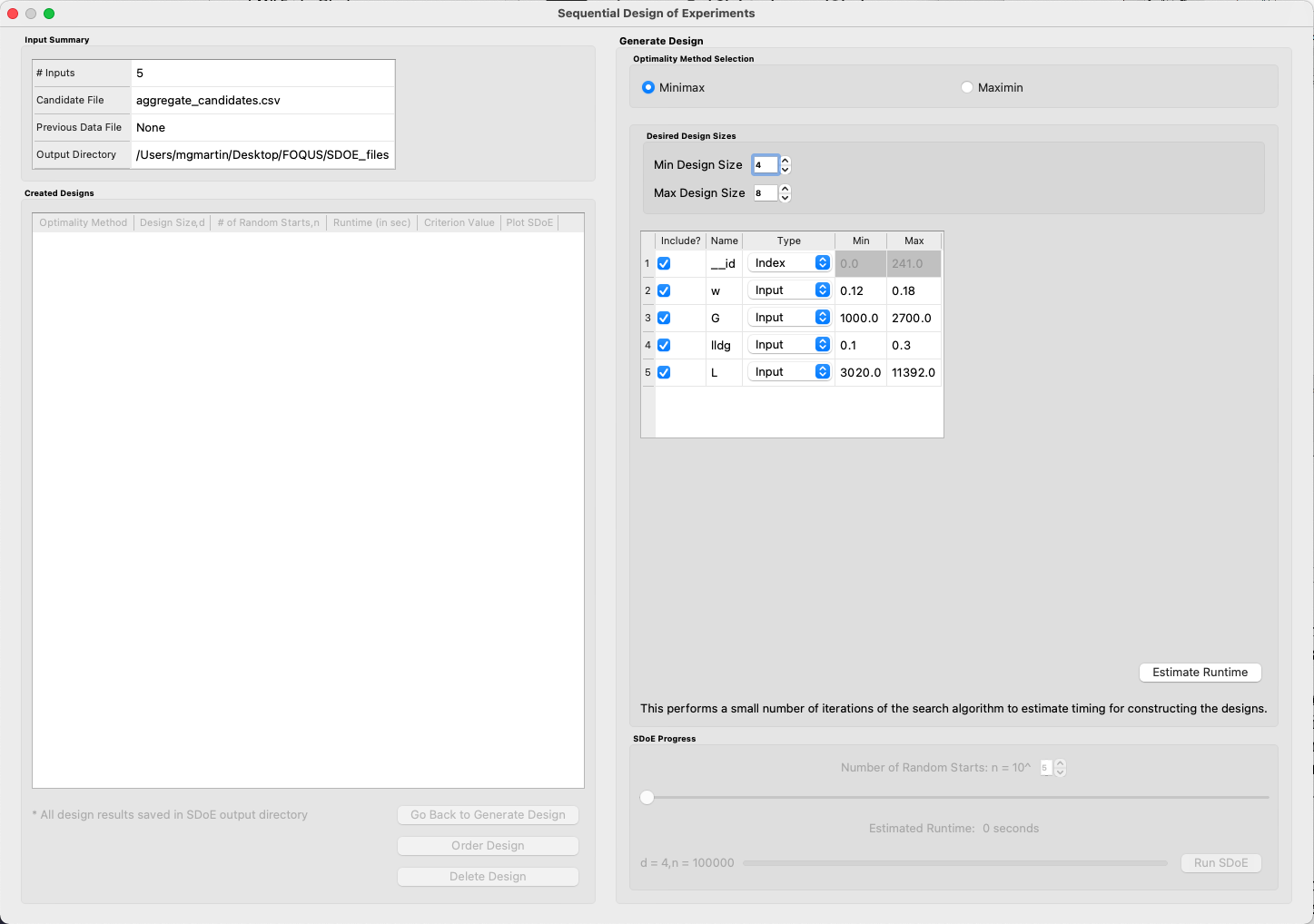Open the Type dropdown for G
The width and height of the screenshot is (1314, 924).
click(x=789, y=318)
